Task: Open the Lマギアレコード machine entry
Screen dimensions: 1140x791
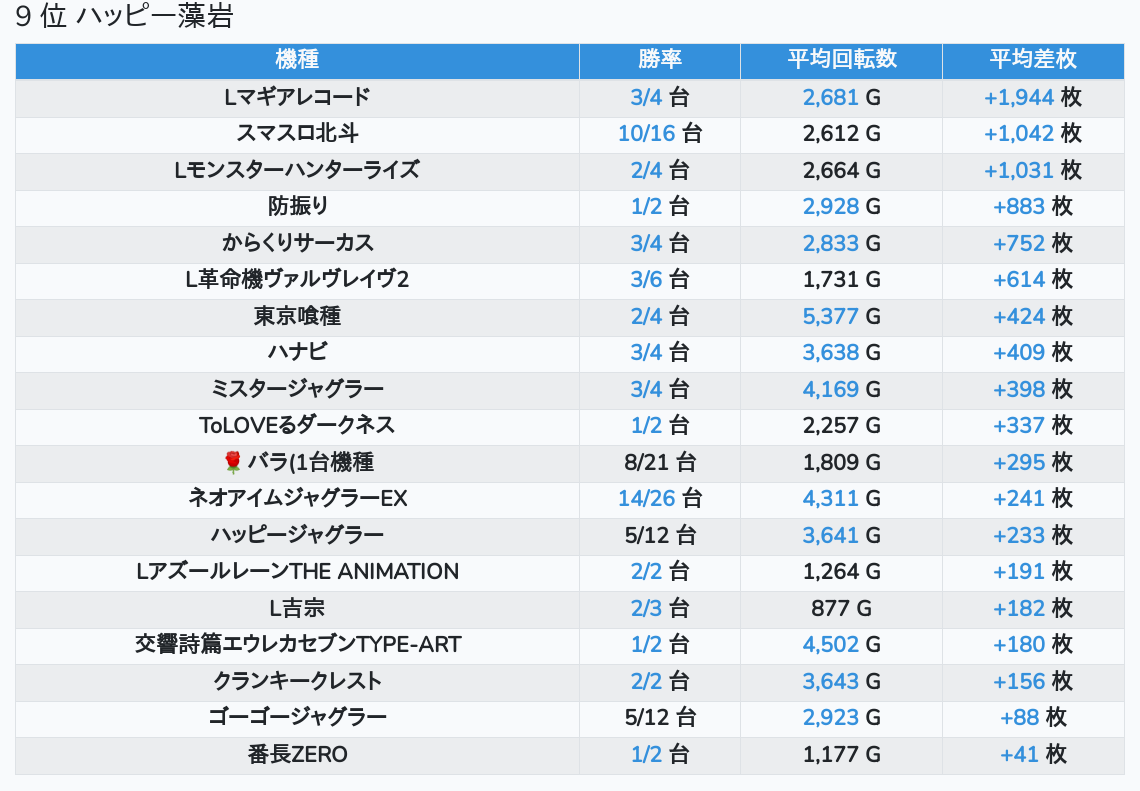Action: [x=297, y=97]
